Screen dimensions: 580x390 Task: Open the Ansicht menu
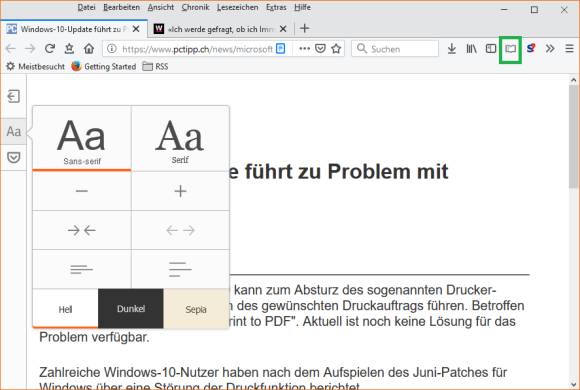(x=161, y=7)
